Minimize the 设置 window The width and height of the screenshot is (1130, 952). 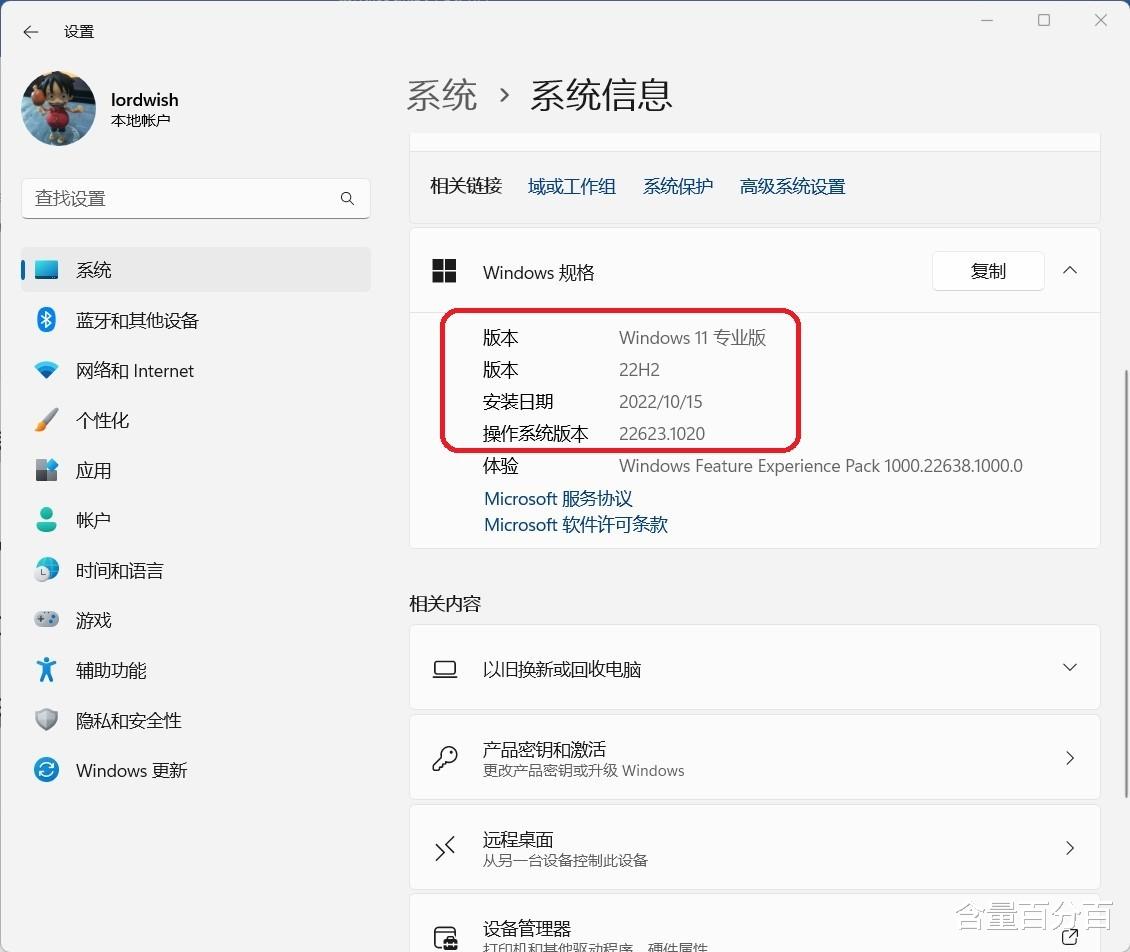click(987, 20)
